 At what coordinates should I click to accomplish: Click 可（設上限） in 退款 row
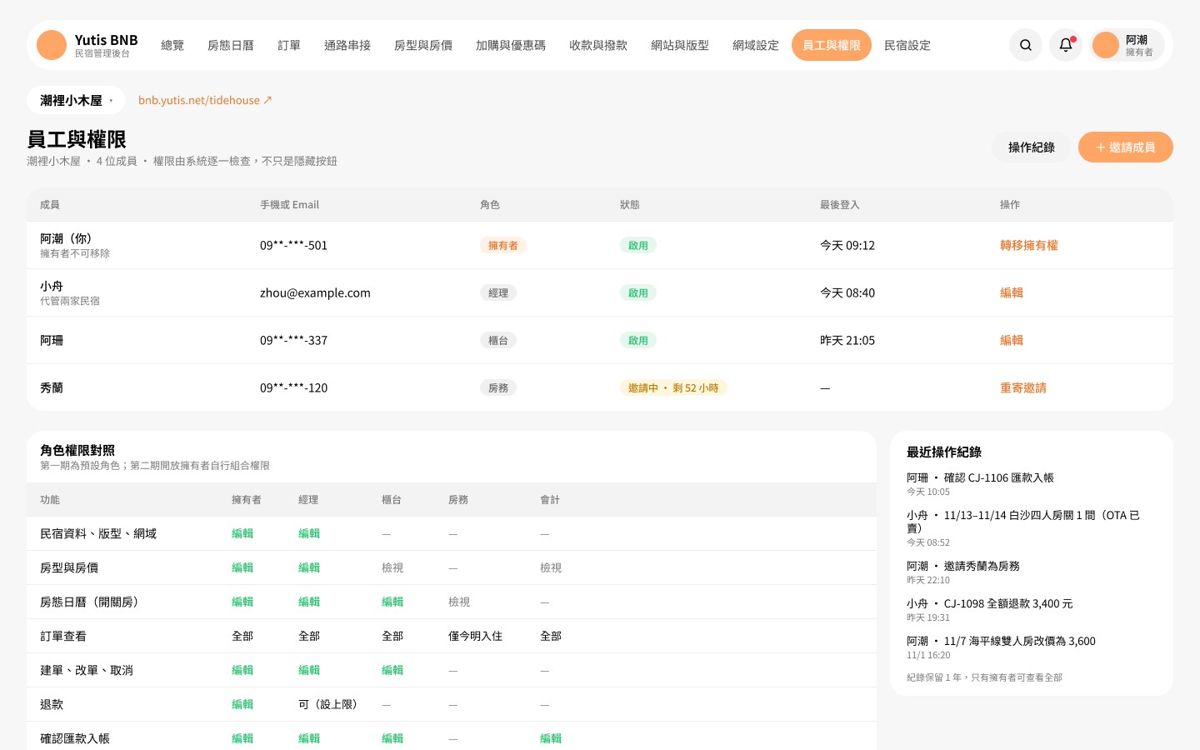(327, 704)
